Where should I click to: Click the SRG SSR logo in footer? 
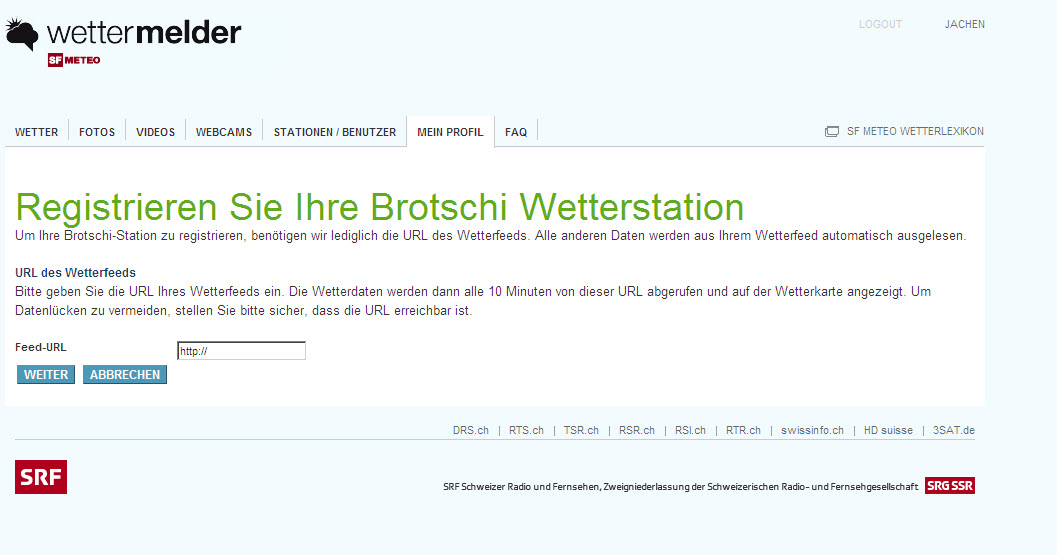(950, 486)
